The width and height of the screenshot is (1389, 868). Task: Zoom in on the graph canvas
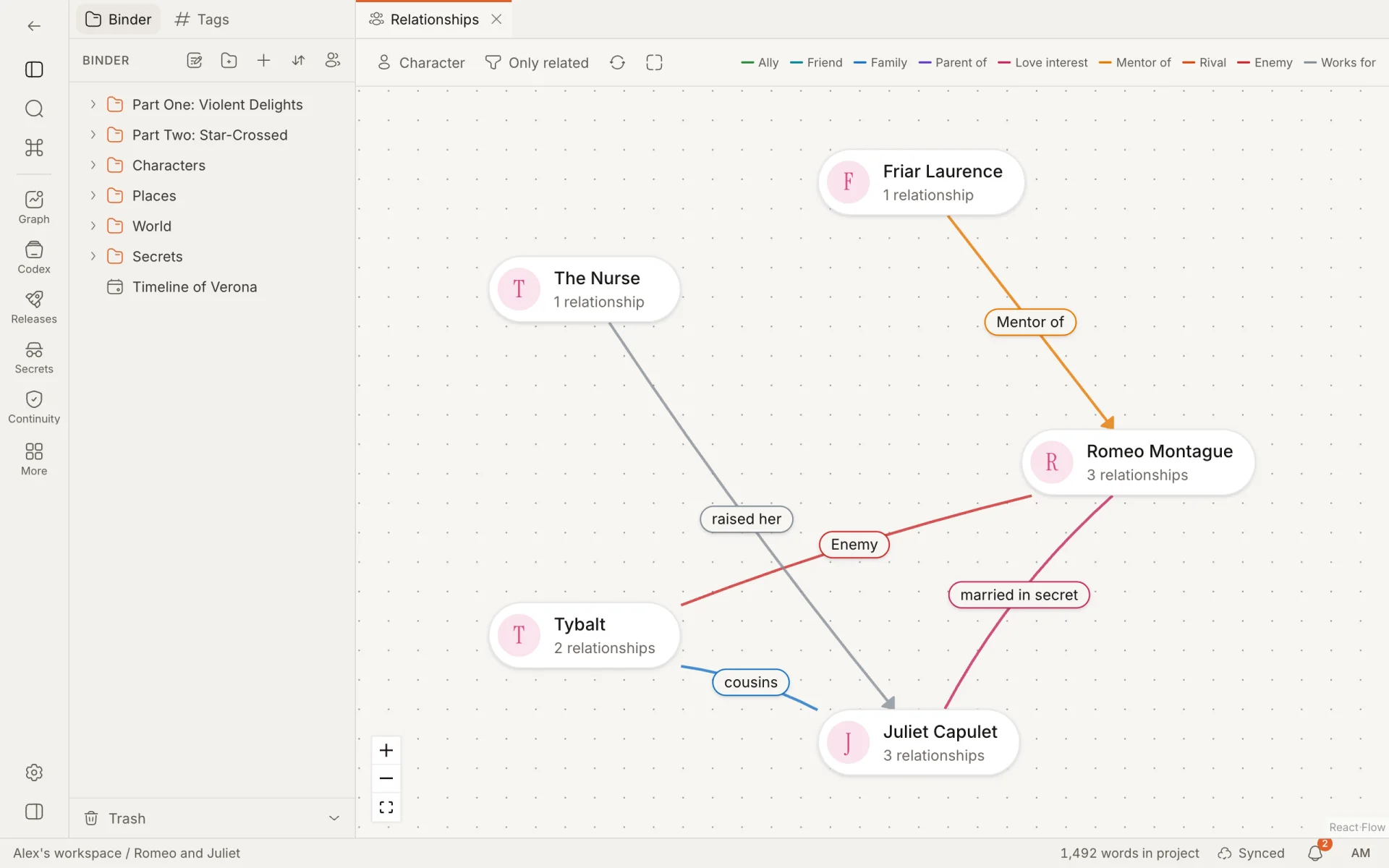pos(386,750)
